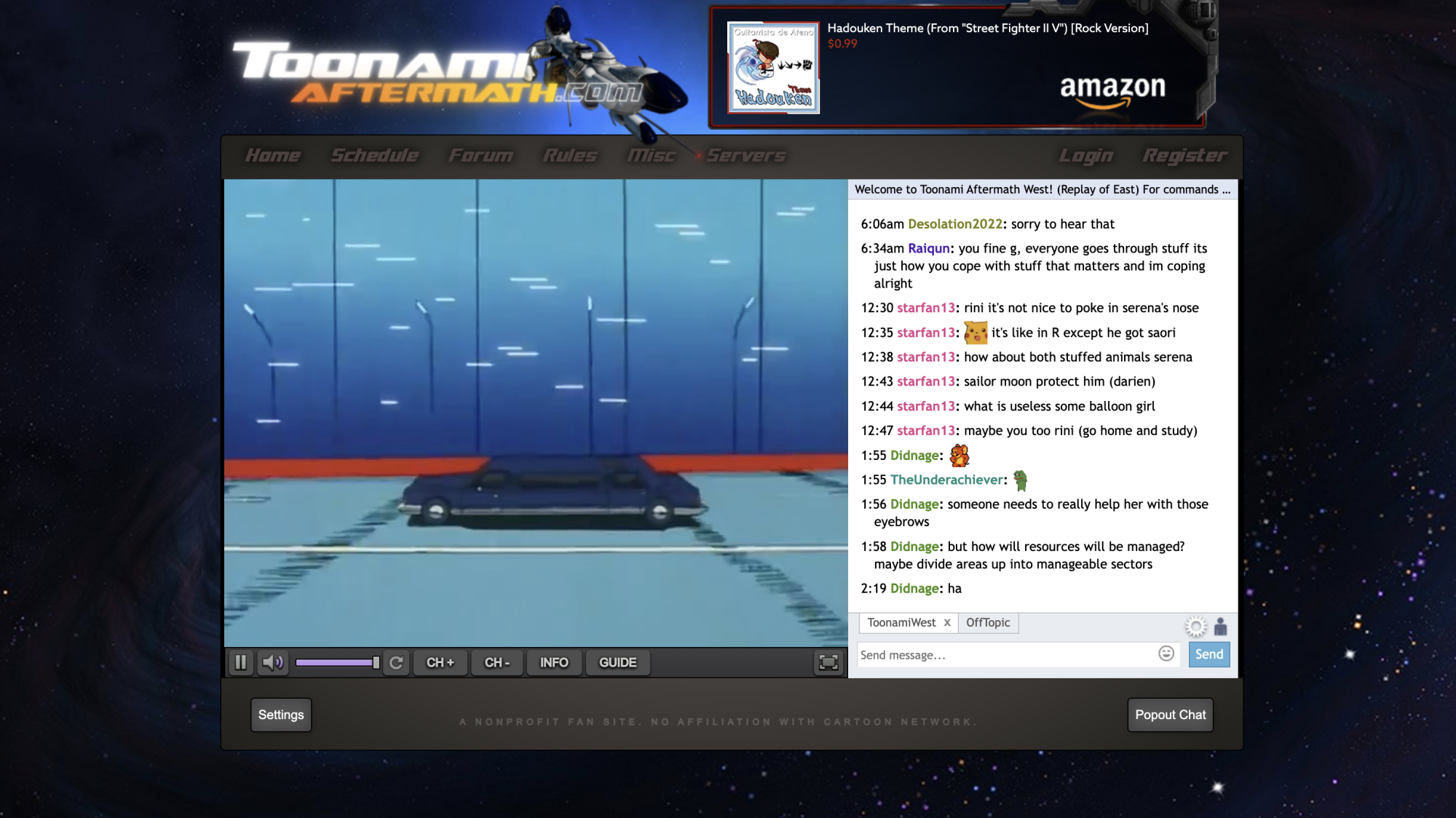Close the ToonamiWest chat tab
Viewport: 1456px width, 818px height.
(x=947, y=623)
